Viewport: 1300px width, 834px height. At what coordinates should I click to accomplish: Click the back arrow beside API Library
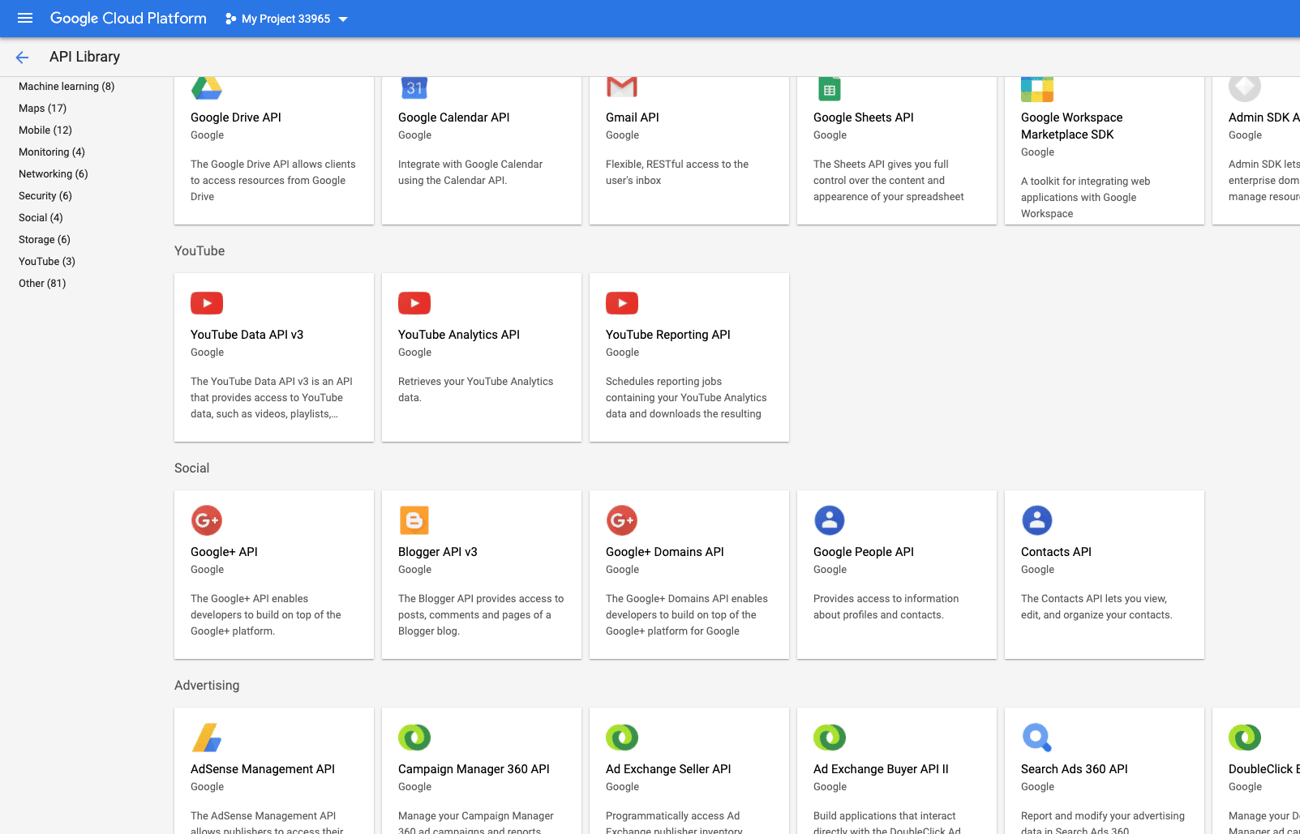pyautogui.click(x=22, y=57)
